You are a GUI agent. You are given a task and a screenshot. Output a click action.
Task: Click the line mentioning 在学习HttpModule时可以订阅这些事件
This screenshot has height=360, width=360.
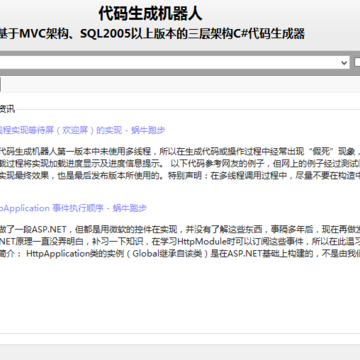click(x=180, y=242)
